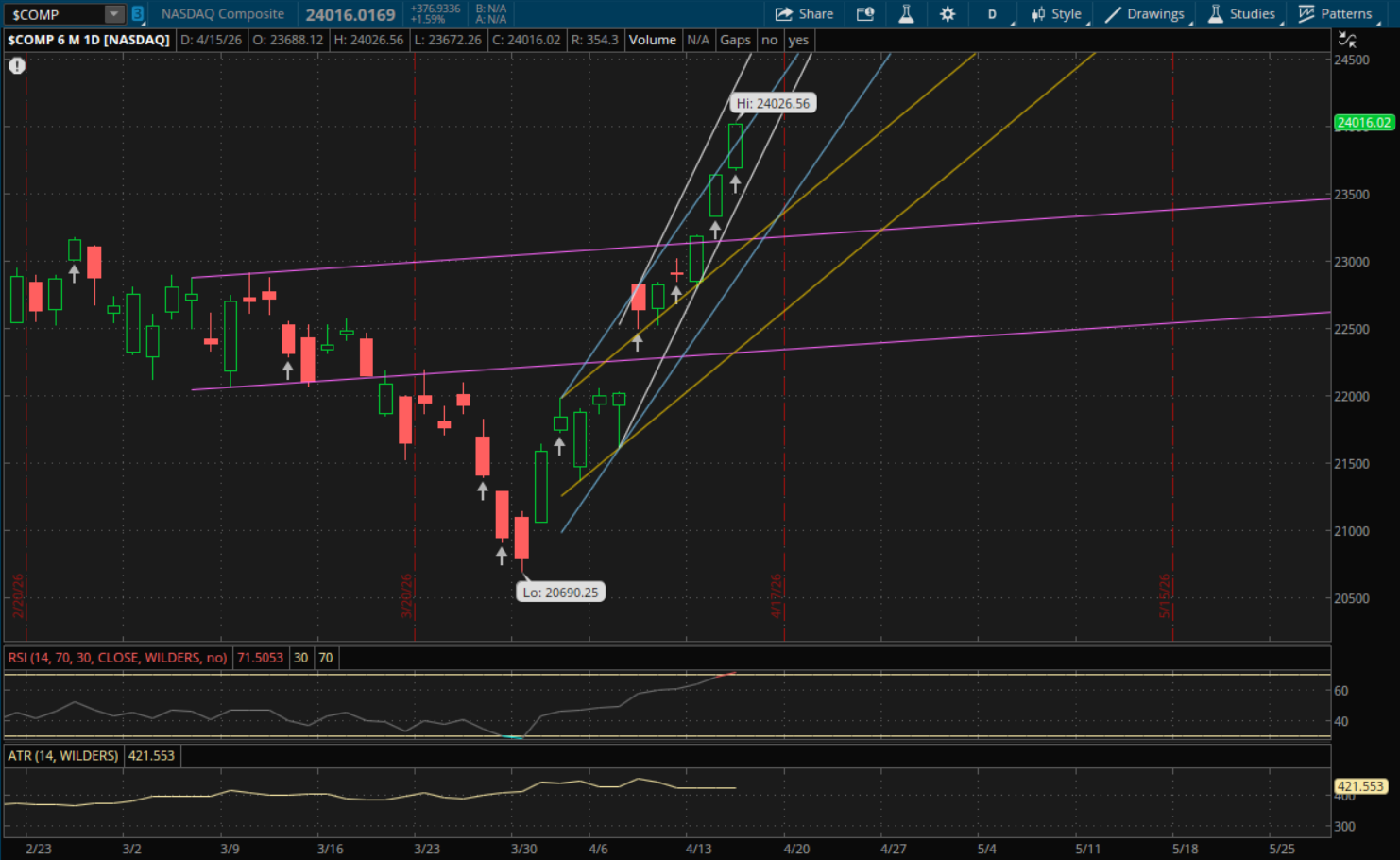The width and height of the screenshot is (1400, 860).
Task: Open the Drawings menu
Action: pos(1145,14)
